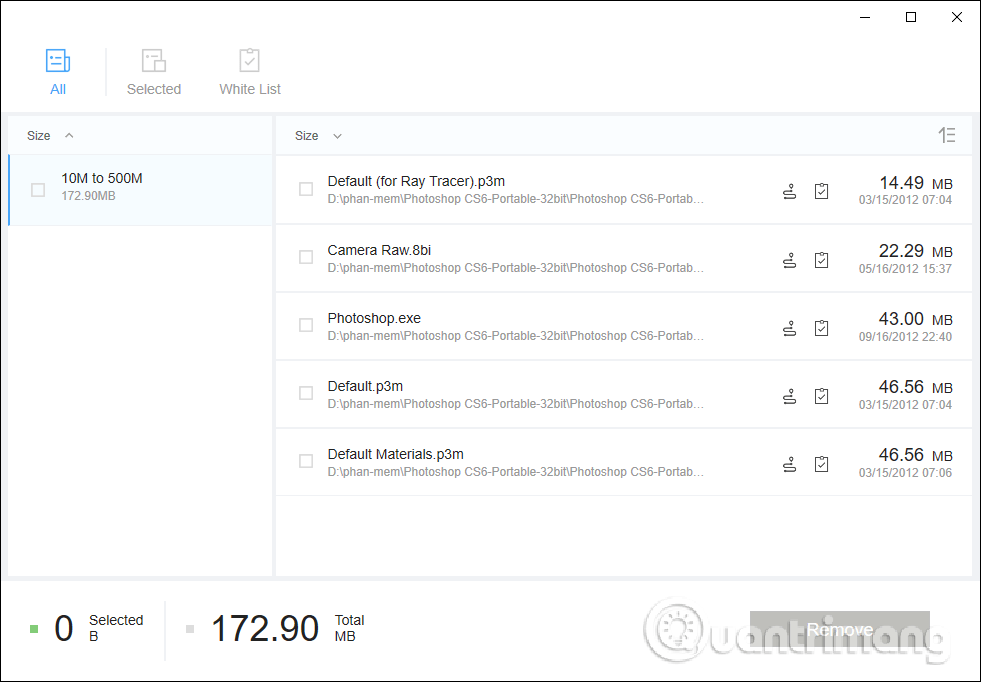The image size is (981, 682).
Task: Enable the Camera Raw.8bi checkbox
Action: (x=306, y=258)
